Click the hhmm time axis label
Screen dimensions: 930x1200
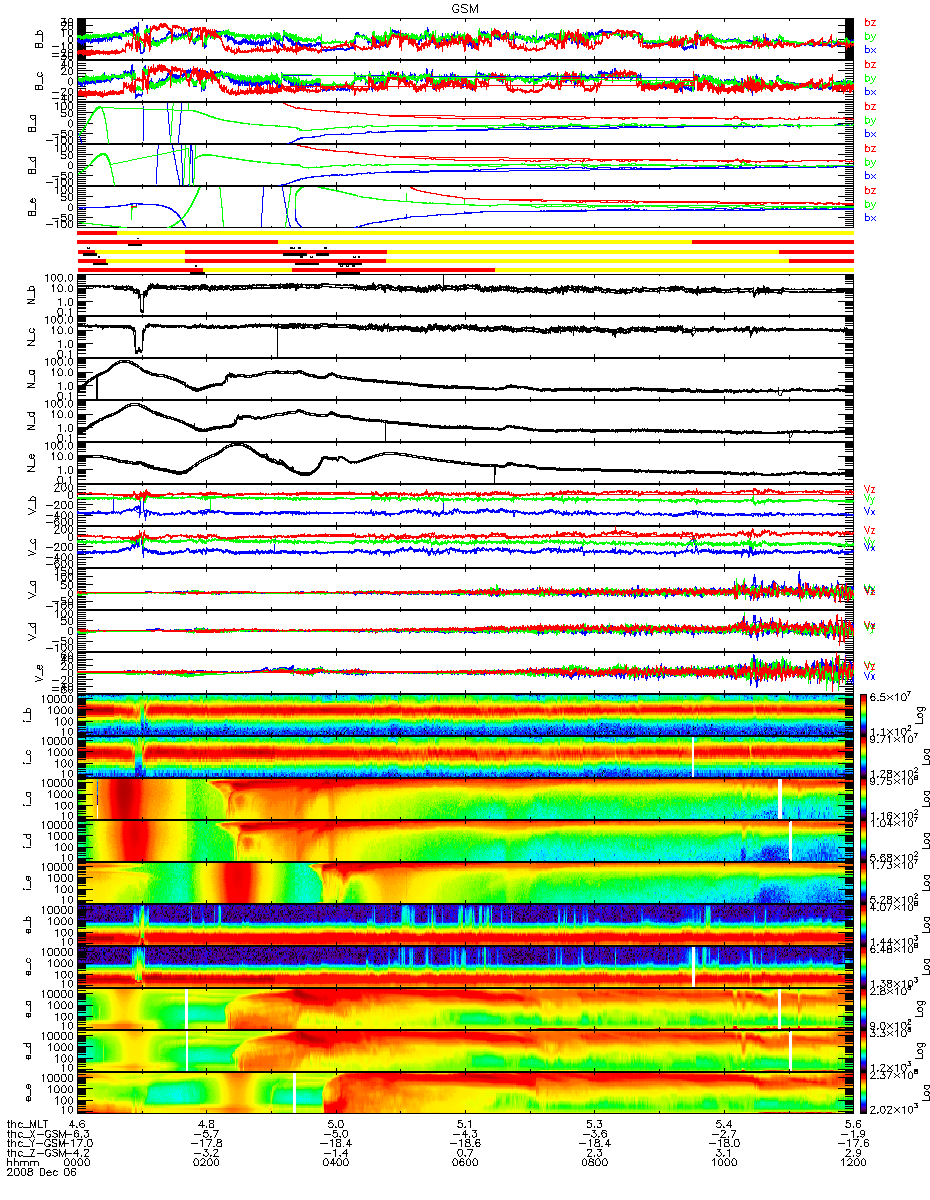[22, 1164]
